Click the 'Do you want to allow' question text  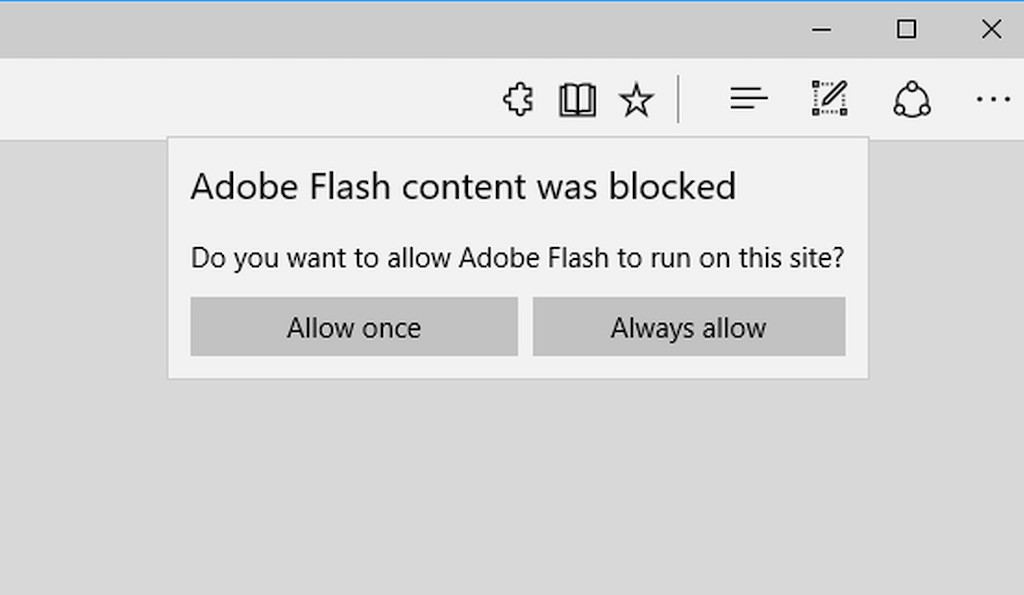(x=517, y=258)
